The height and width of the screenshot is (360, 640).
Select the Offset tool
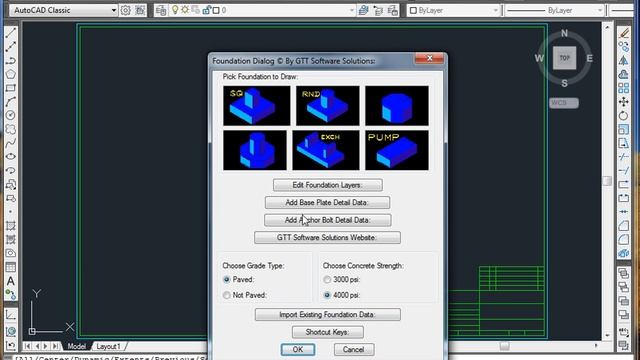coord(624,74)
